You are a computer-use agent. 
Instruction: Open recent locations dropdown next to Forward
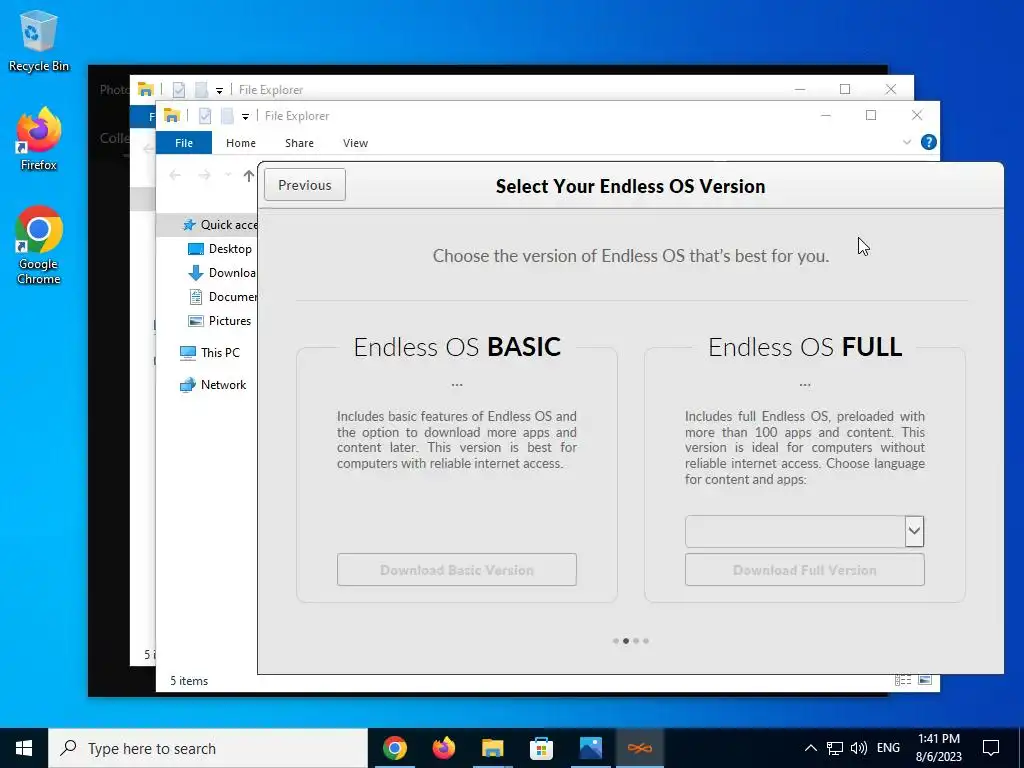tap(228, 175)
